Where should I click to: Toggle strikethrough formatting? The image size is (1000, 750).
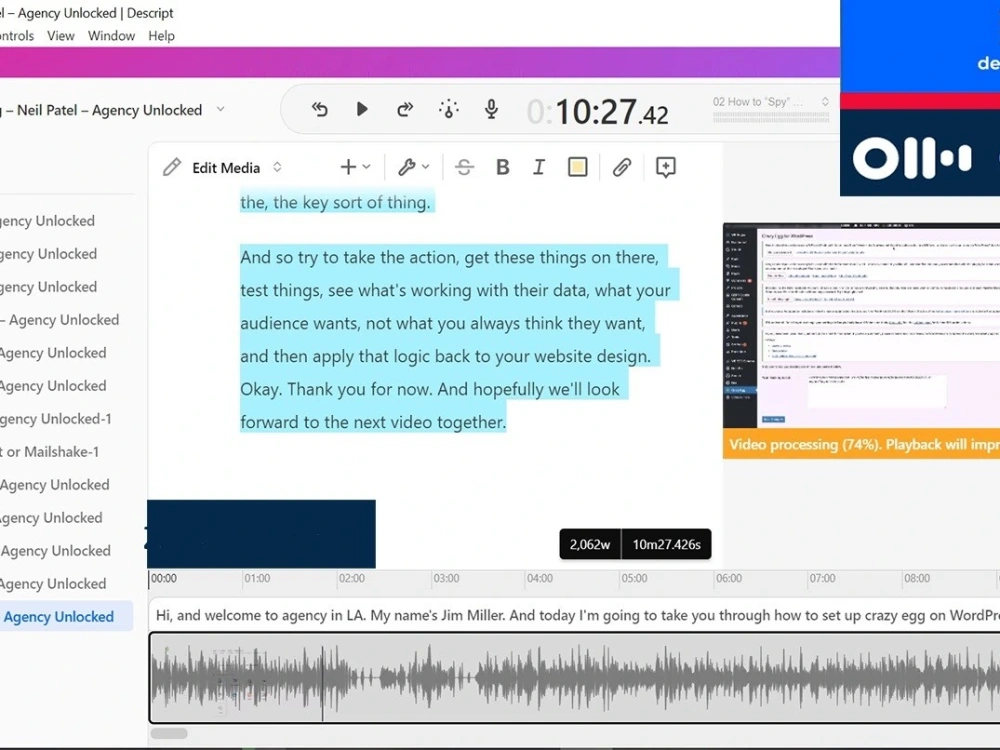coord(464,167)
